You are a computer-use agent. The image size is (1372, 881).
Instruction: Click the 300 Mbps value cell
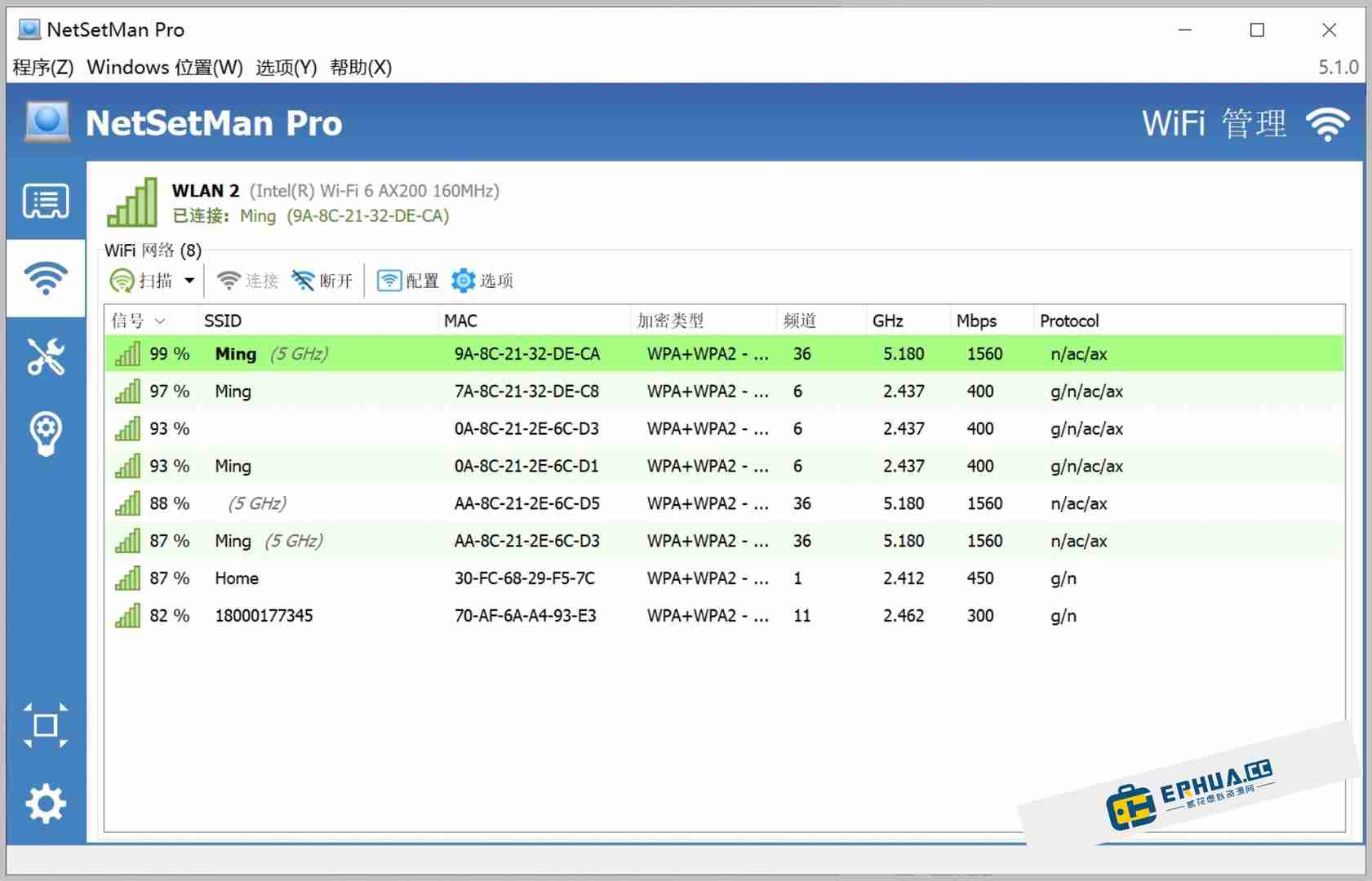980,616
